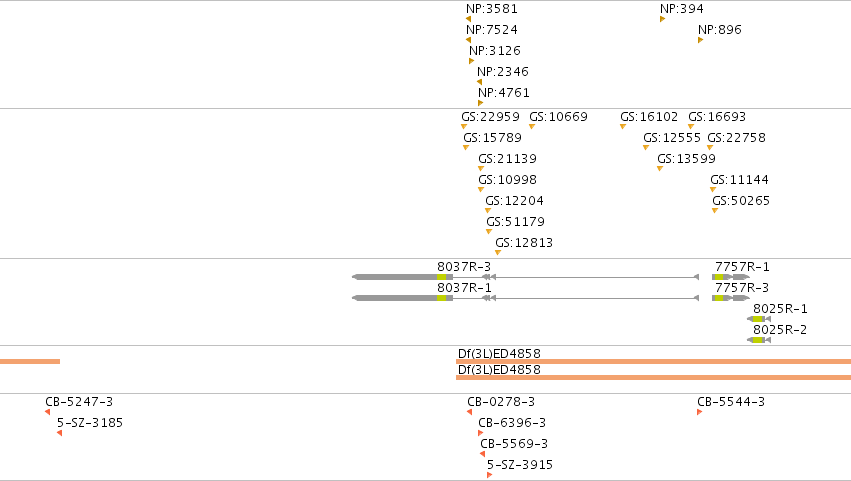Select the GS:22959 insertion label
This screenshot has height=481, width=851.
(x=490, y=117)
